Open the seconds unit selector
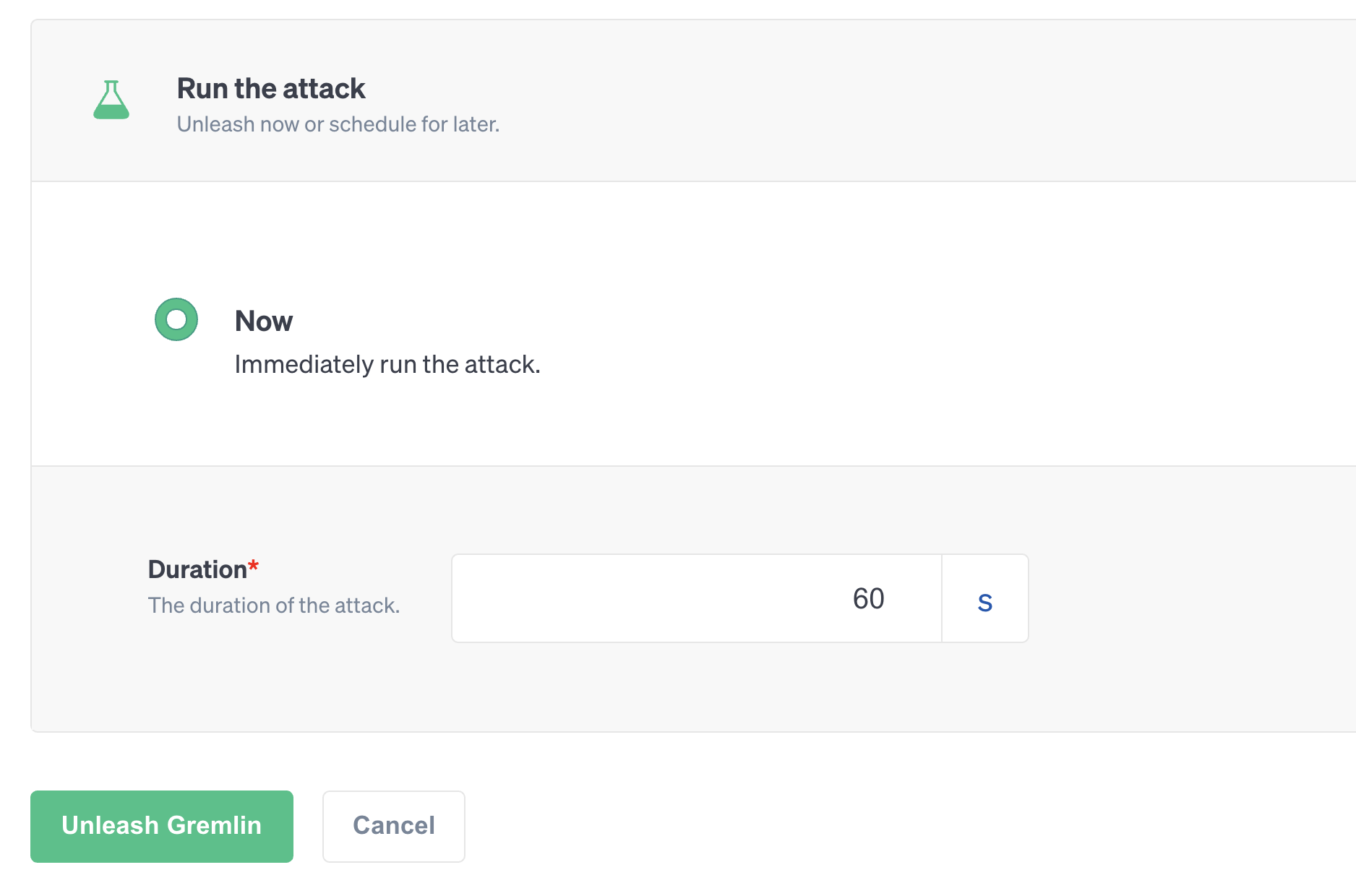Image resolution: width=1356 pixels, height=896 pixels. [x=985, y=598]
